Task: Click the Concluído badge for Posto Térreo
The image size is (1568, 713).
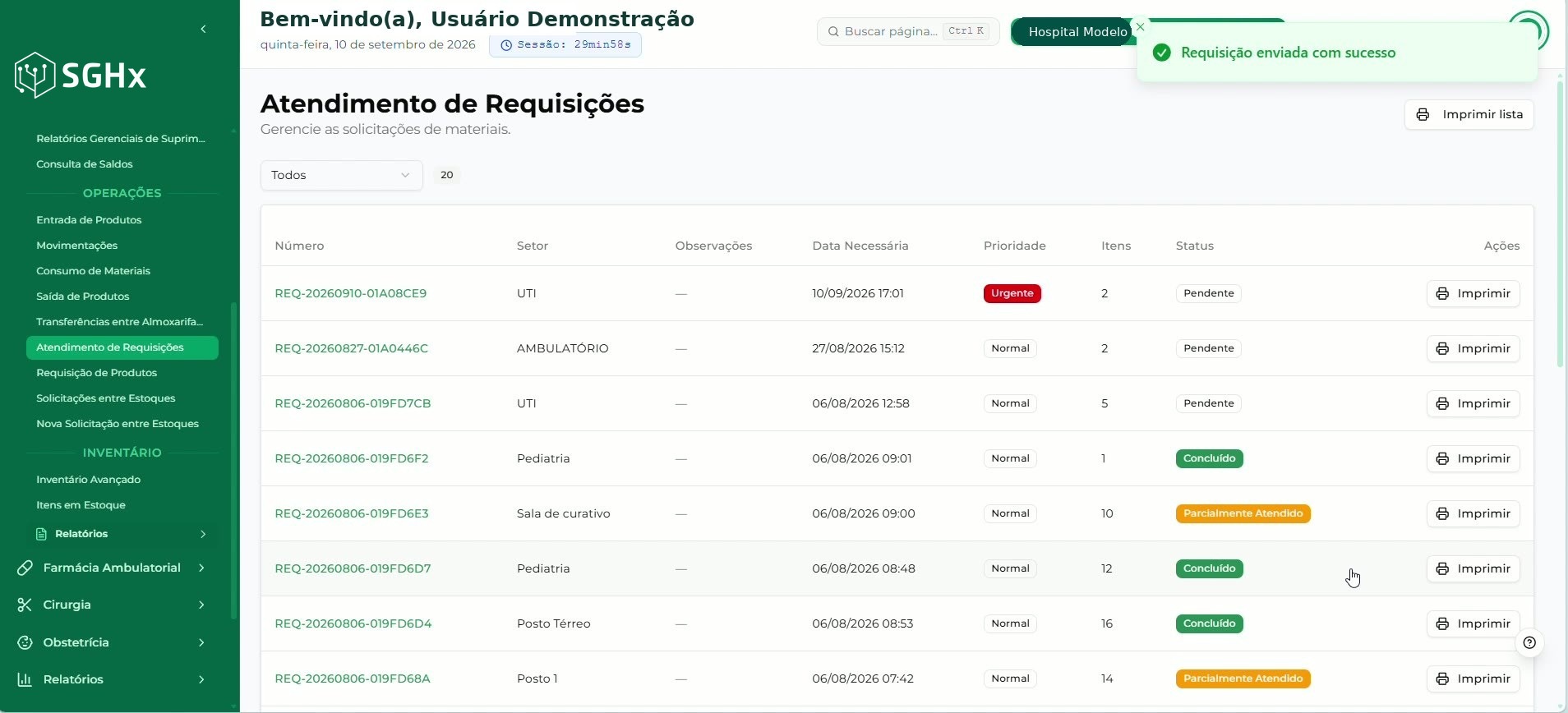Action: [x=1209, y=623]
